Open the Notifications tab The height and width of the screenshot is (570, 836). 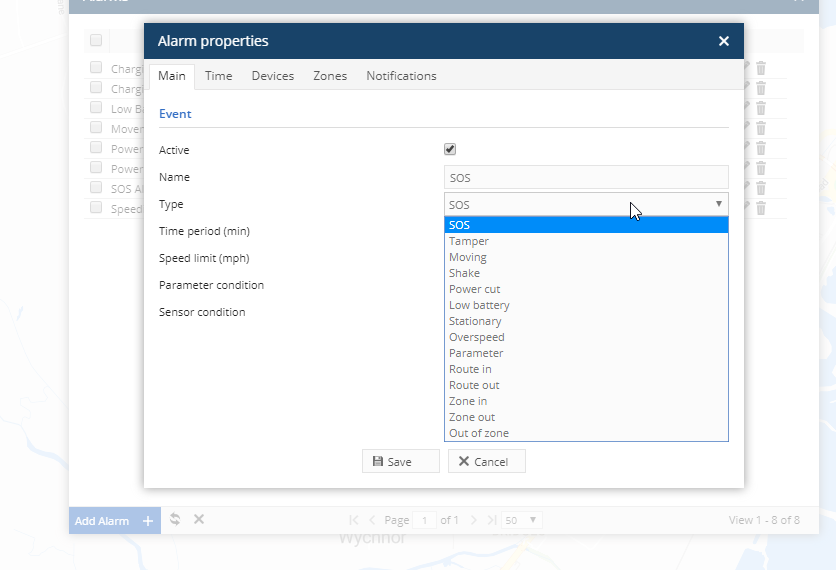pyautogui.click(x=401, y=76)
